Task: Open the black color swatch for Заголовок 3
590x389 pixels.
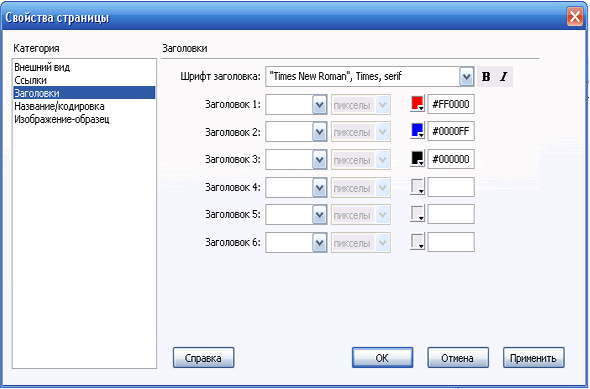Action: click(x=417, y=158)
